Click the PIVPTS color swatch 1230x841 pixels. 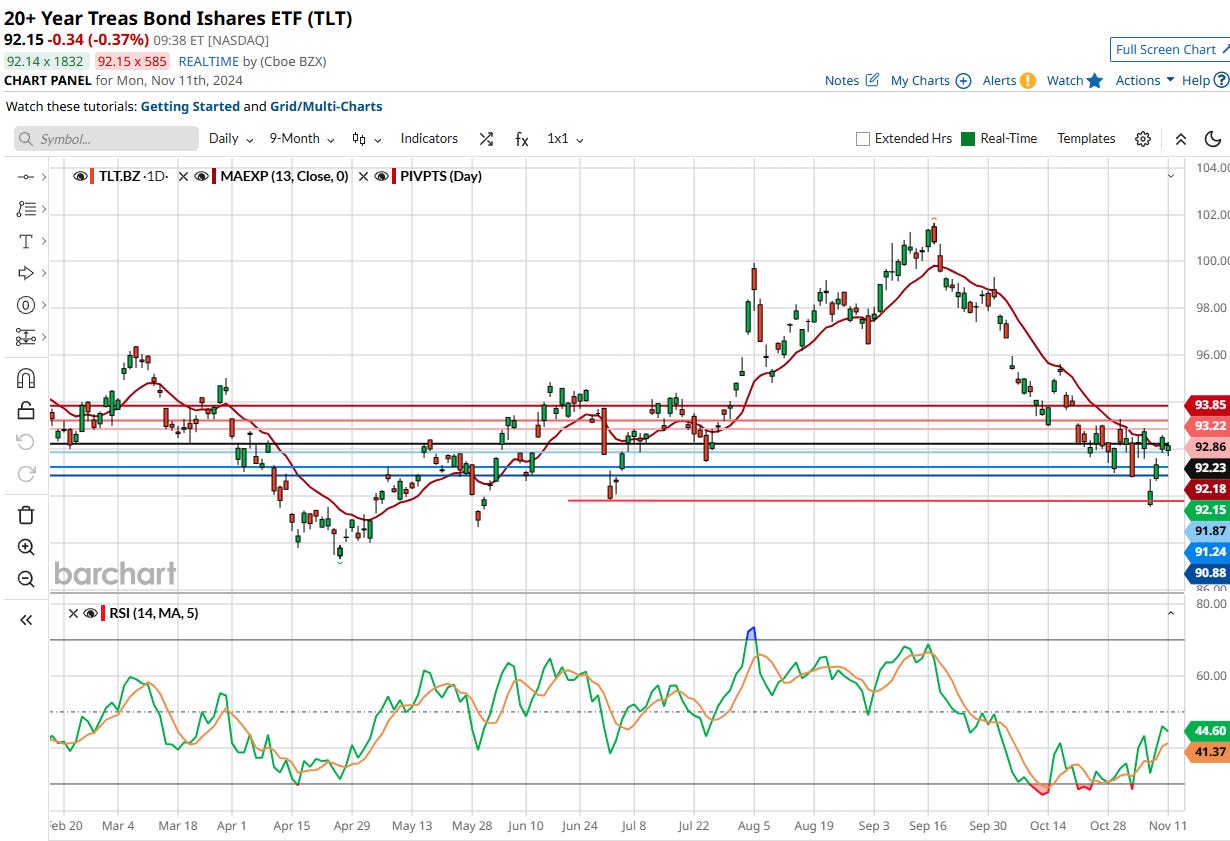(396, 176)
